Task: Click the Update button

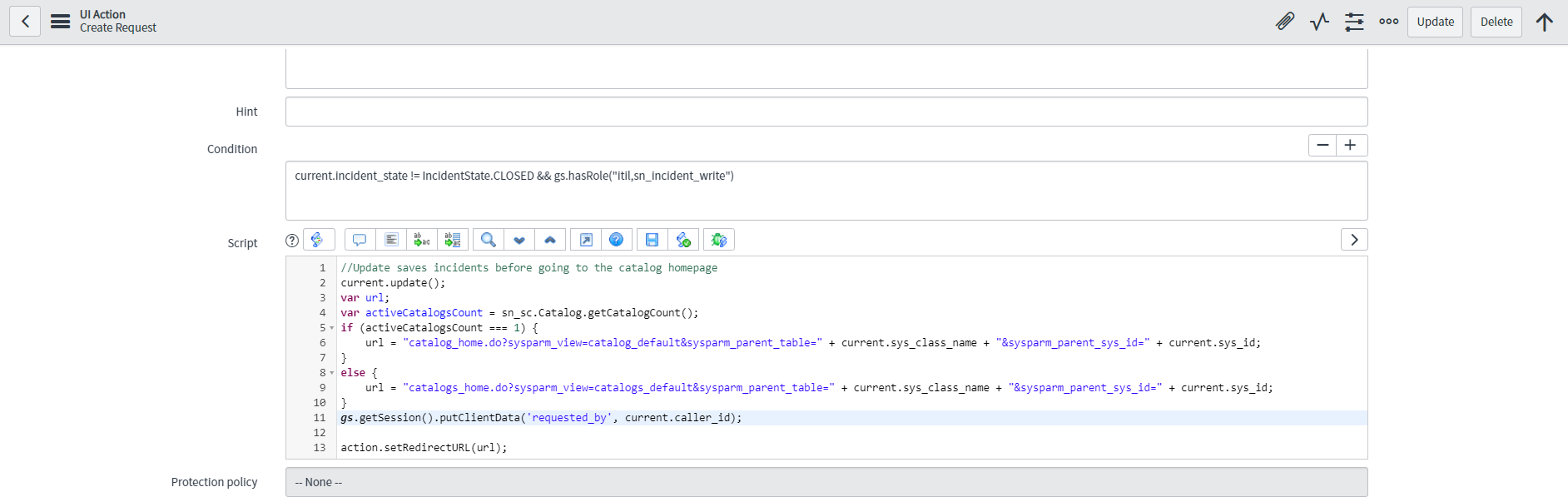Action: point(1436,22)
